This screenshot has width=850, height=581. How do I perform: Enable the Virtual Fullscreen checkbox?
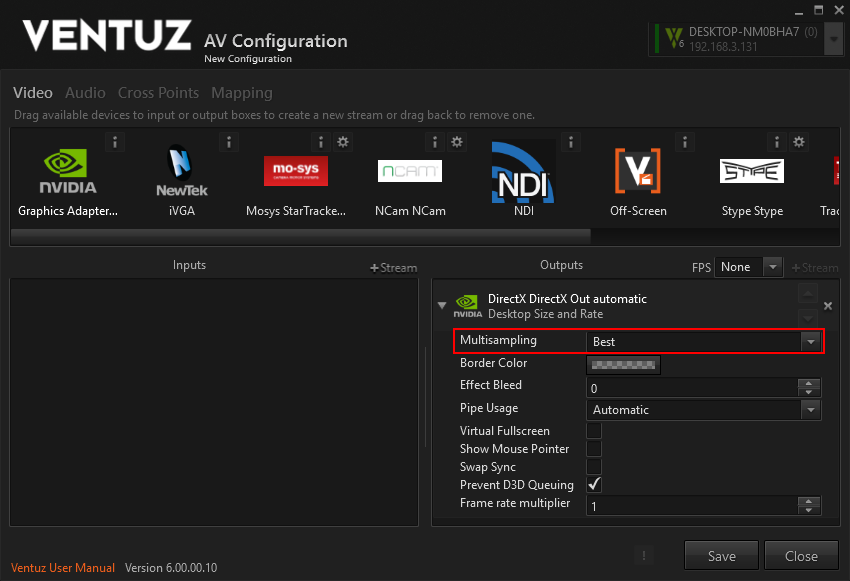(594, 431)
